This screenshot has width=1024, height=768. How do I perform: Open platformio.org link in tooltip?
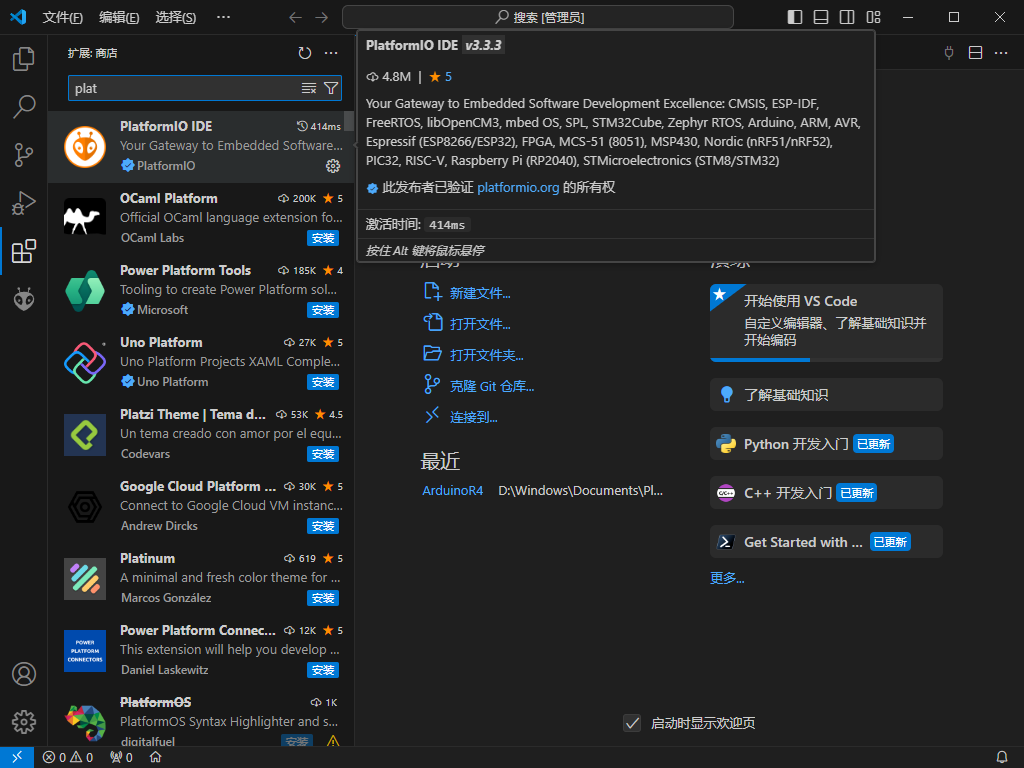click(518, 188)
